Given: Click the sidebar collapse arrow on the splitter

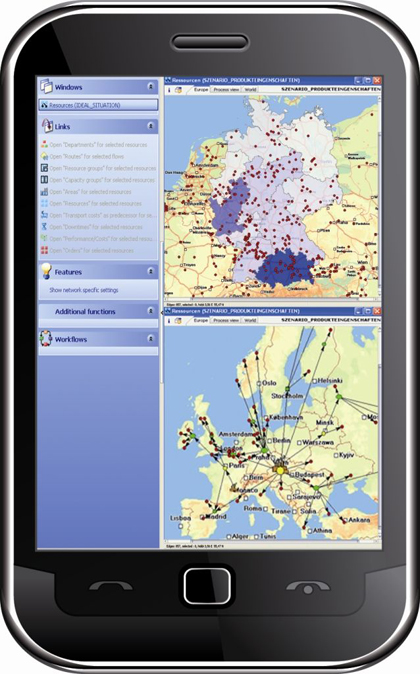Looking at the screenshot, I should [x=162, y=313].
